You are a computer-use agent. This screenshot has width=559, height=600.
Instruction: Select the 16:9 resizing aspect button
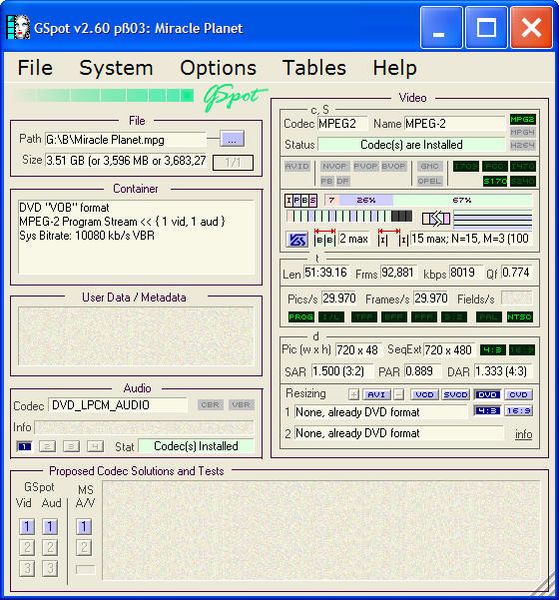518,411
